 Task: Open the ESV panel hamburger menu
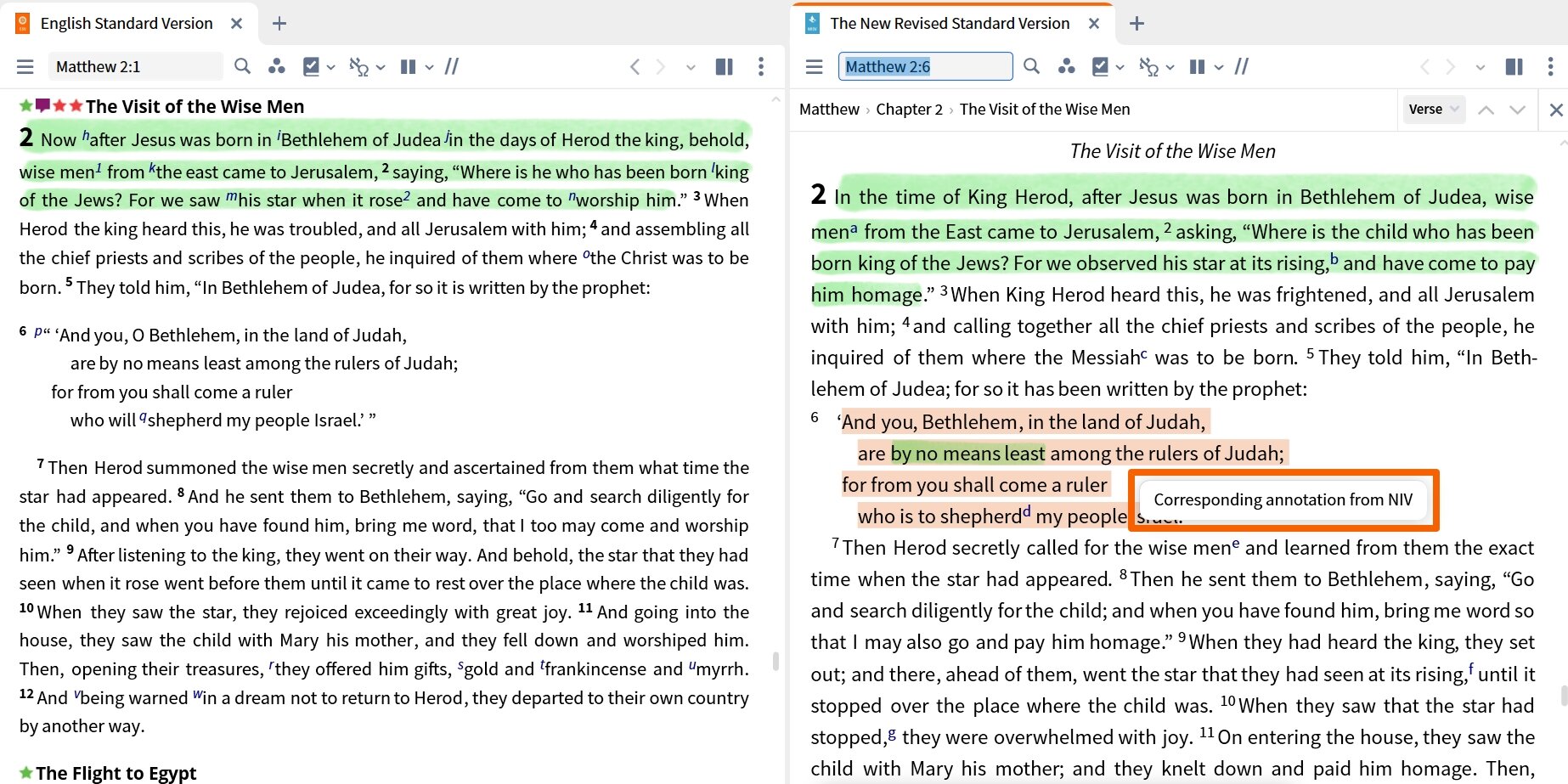pos(25,66)
